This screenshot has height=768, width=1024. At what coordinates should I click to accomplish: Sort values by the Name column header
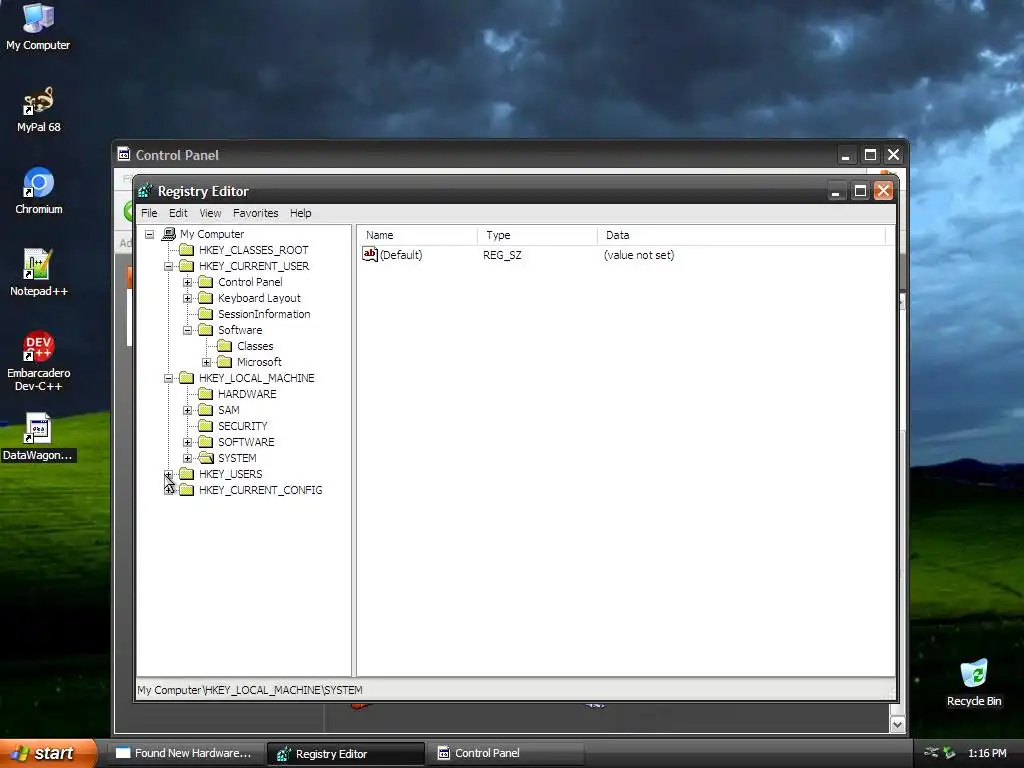[418, 235]
